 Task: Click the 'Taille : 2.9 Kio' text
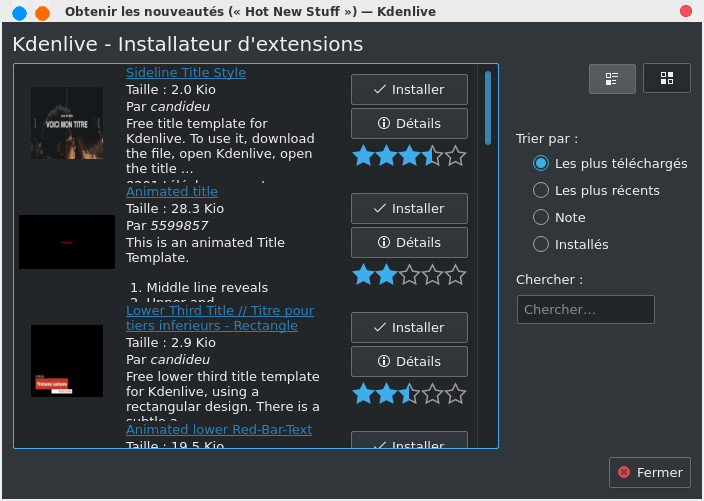coord(171,343)
